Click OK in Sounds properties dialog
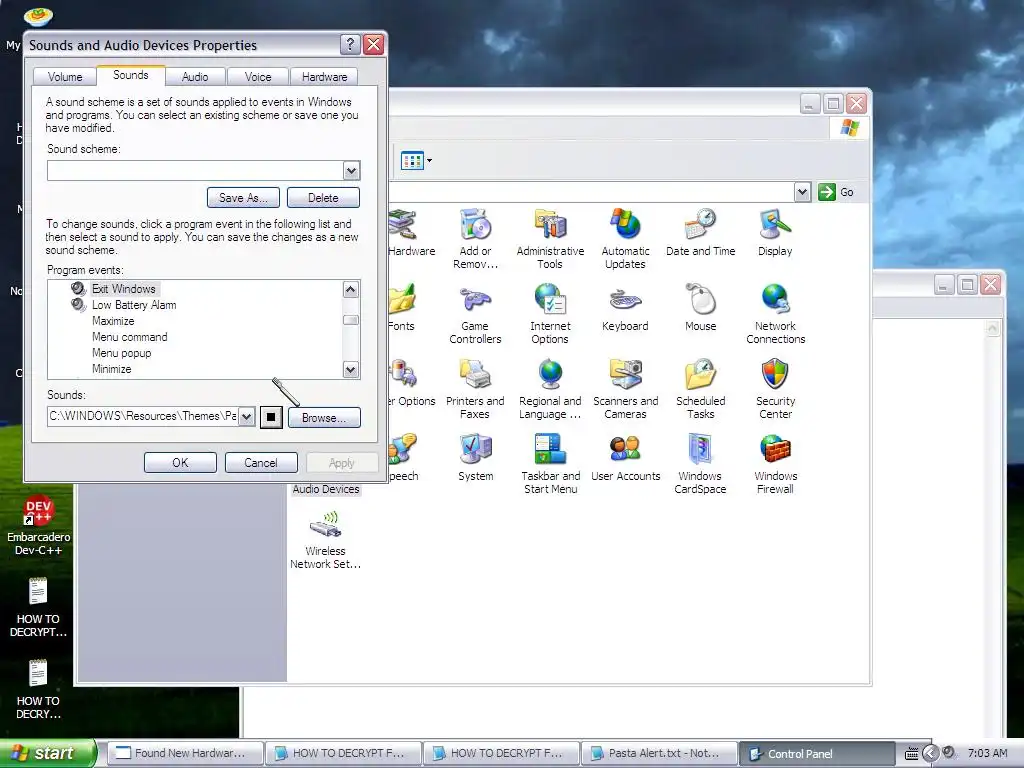 180,462
